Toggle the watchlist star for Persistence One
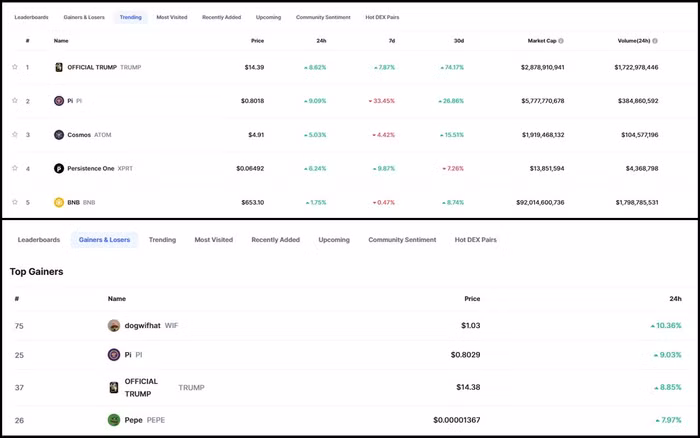This screenshot has width=700, height=438. tap(15, 168)
